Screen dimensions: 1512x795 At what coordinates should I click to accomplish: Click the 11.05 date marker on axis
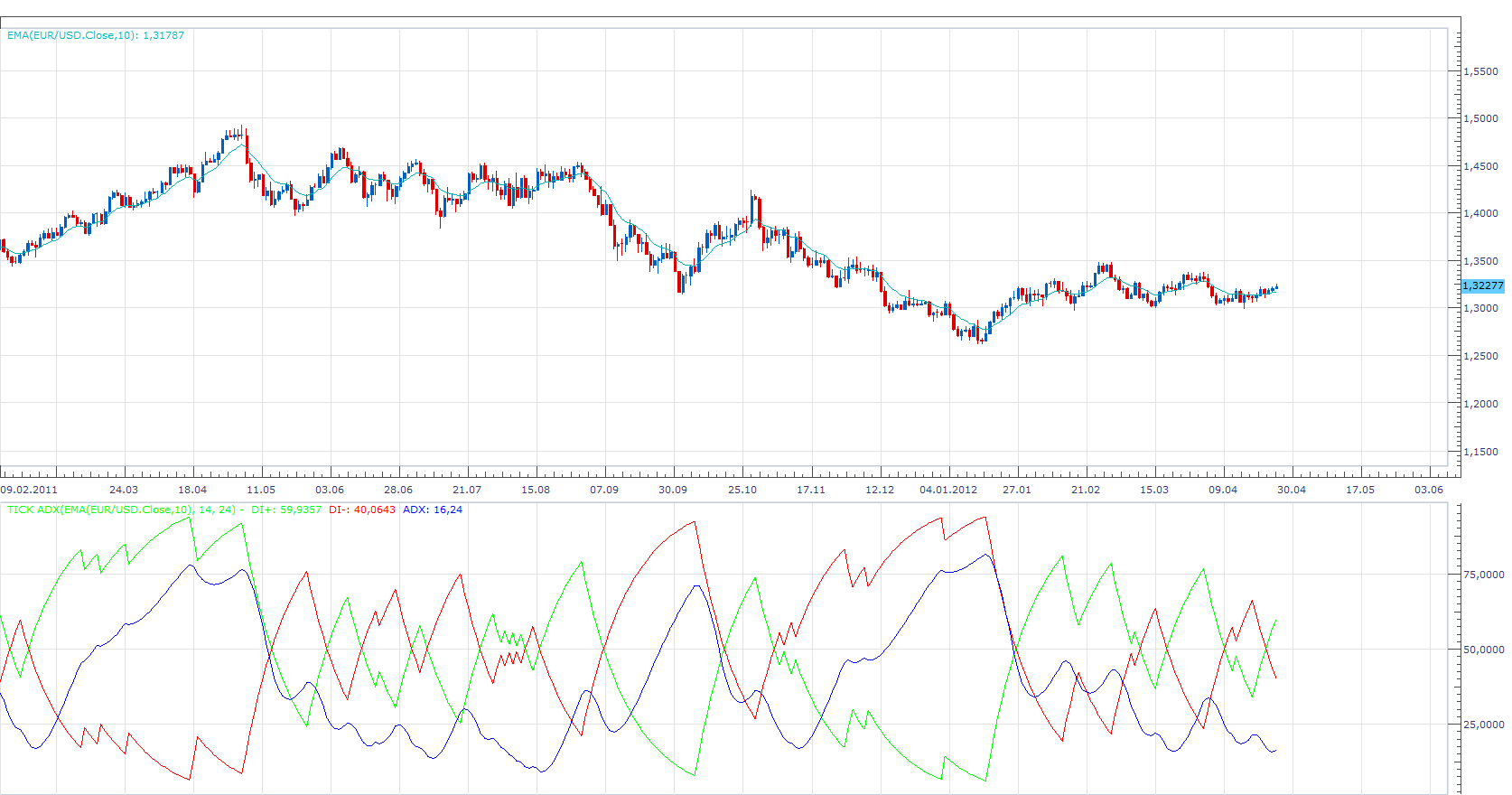click(x=261, y=490)
